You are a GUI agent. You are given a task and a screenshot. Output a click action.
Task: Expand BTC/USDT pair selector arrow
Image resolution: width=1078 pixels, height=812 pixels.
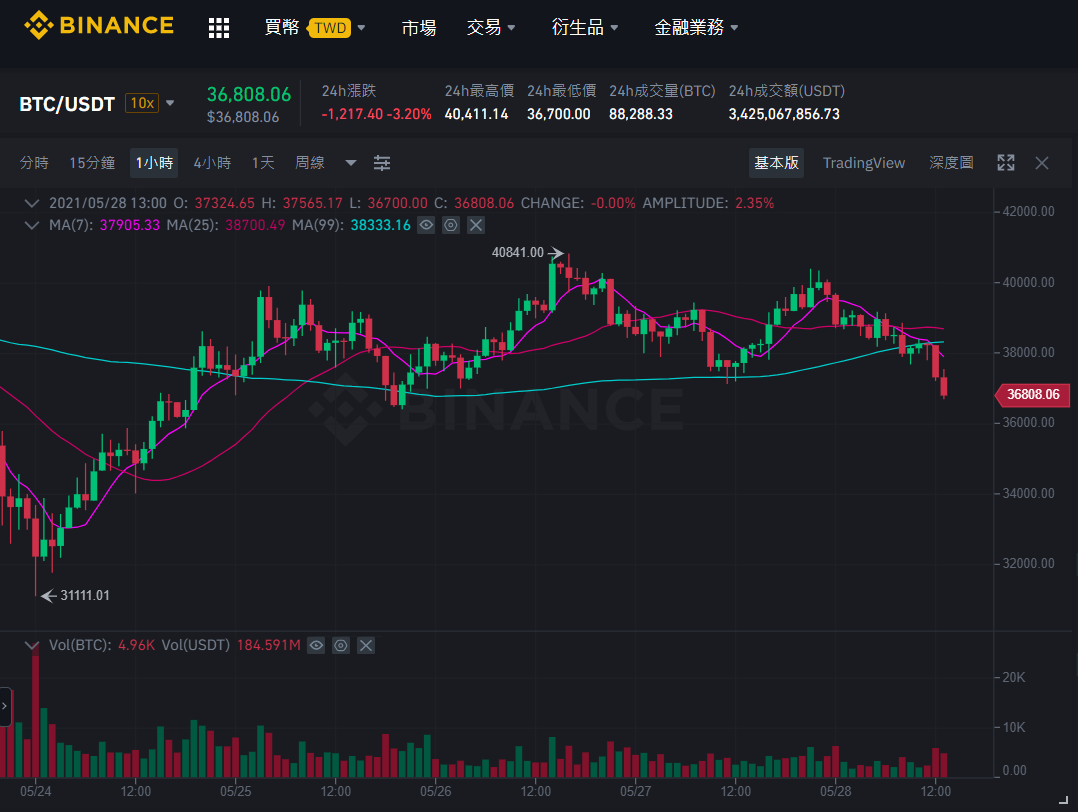[170, 103]
